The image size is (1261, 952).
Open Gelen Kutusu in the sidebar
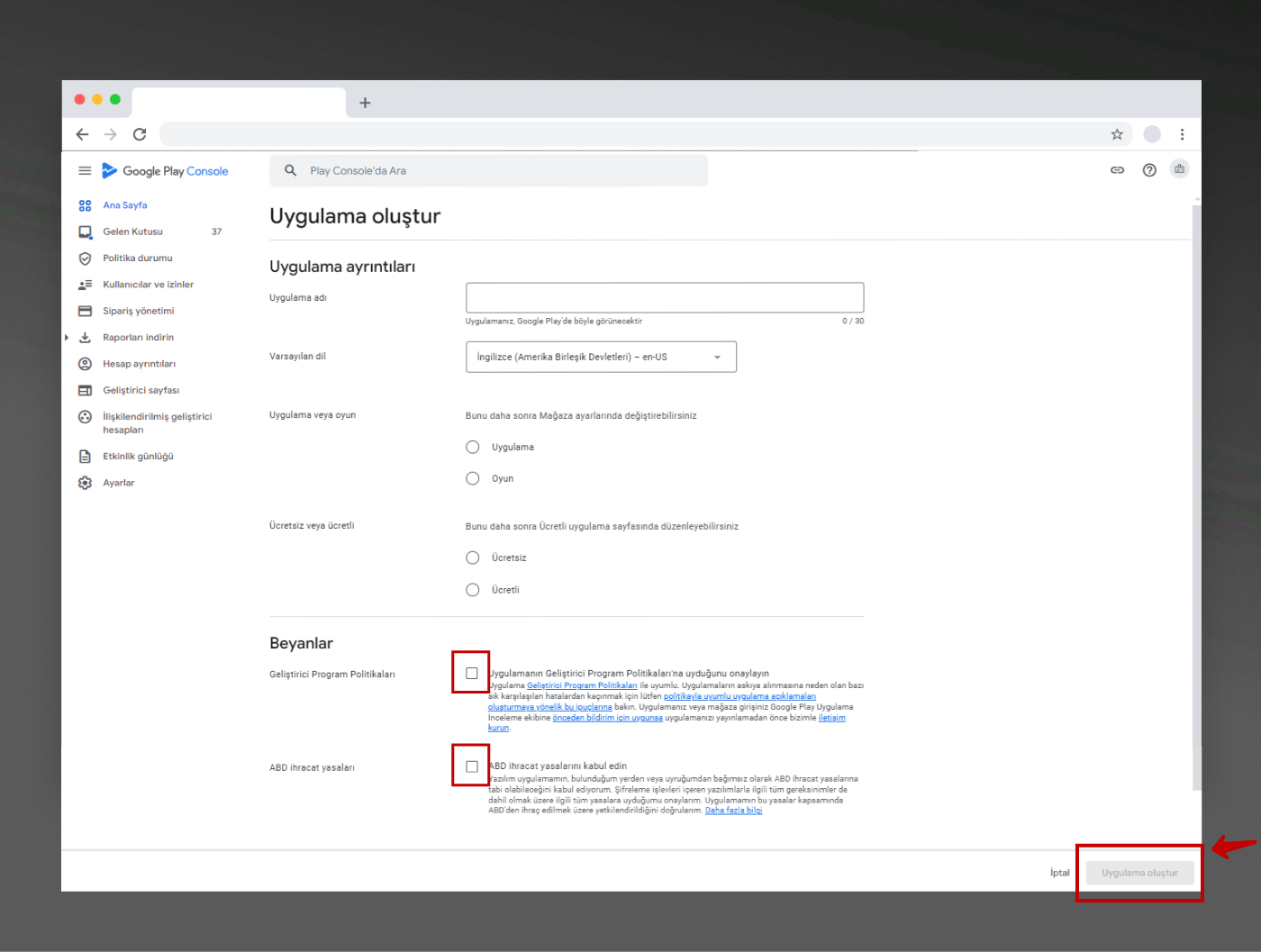(132, 231)
